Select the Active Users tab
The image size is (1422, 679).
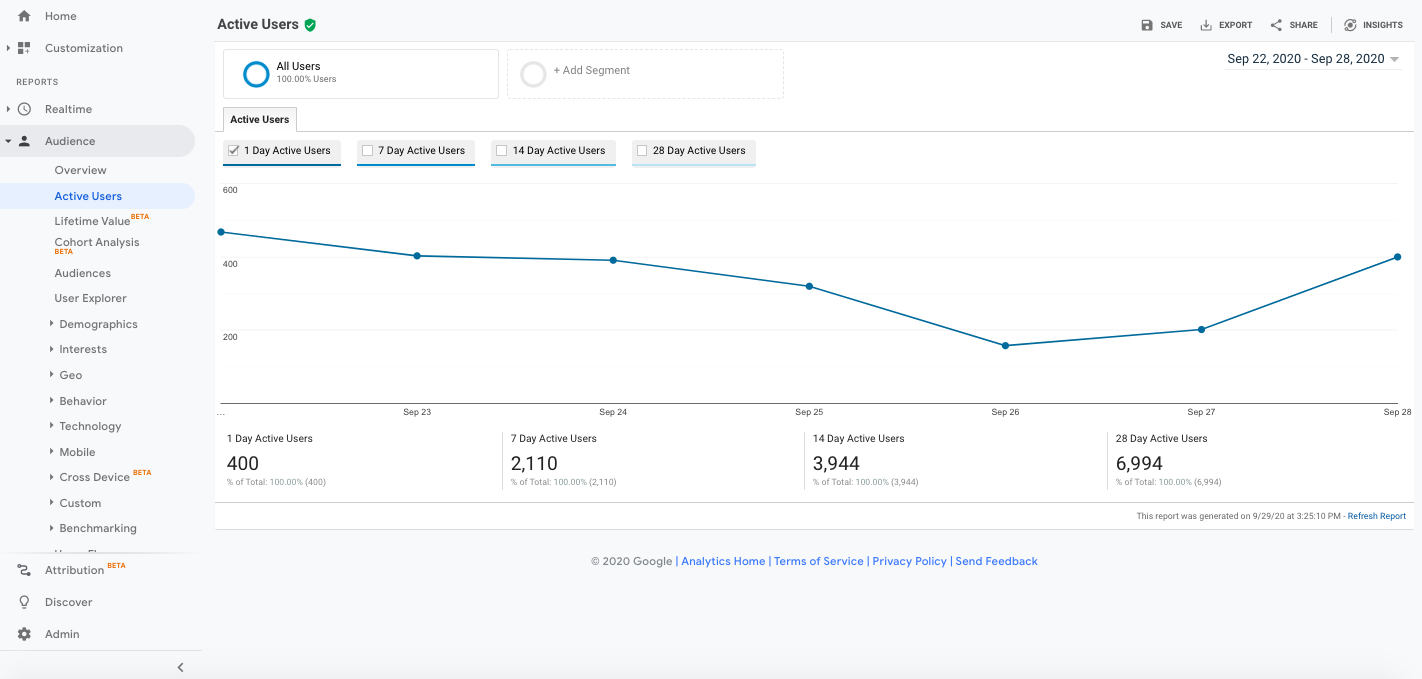click(260, 120)
